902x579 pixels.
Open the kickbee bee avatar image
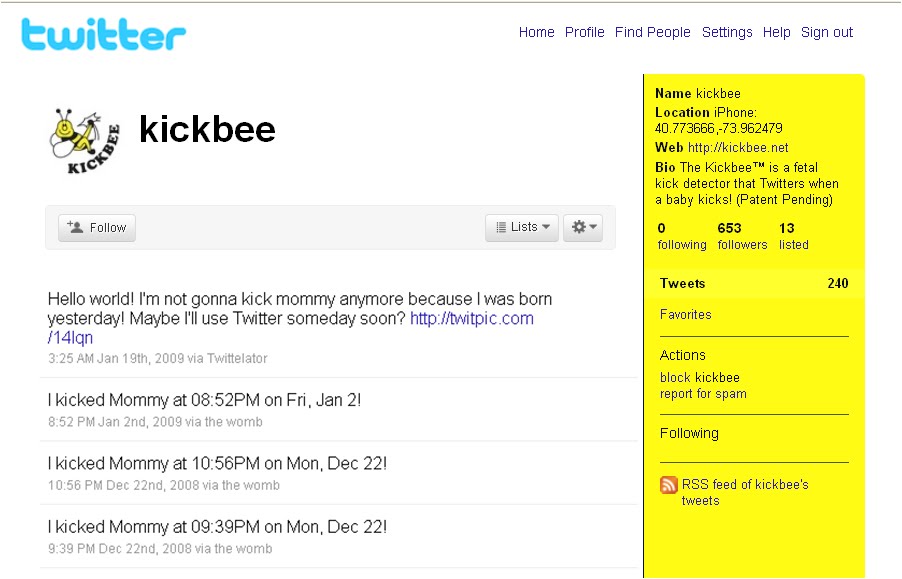tap(85, 141)
